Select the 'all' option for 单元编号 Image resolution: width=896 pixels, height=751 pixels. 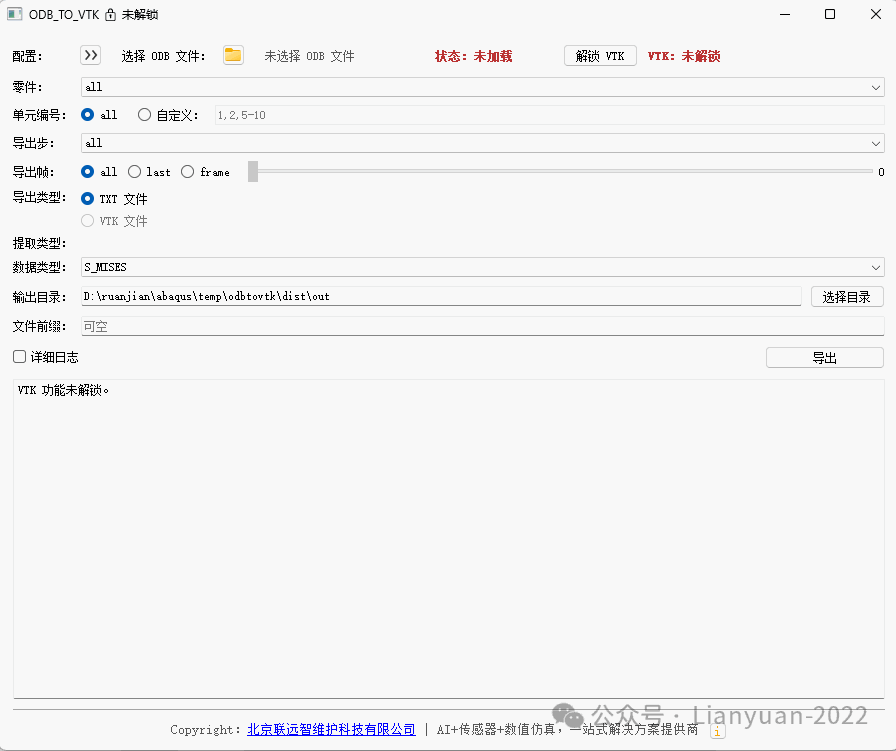point(88,115)
